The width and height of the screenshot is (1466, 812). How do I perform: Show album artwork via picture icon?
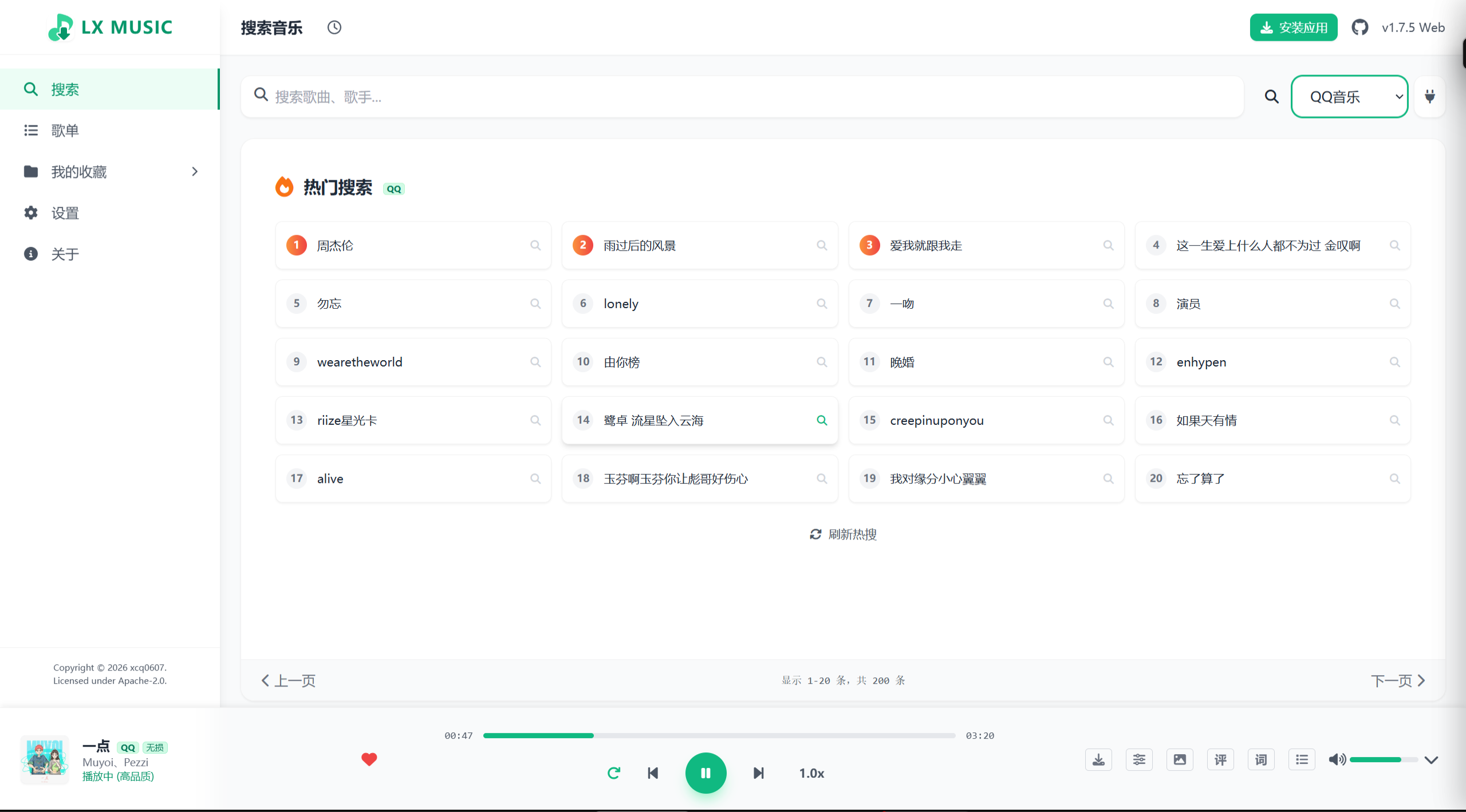tap(1180, 759)
